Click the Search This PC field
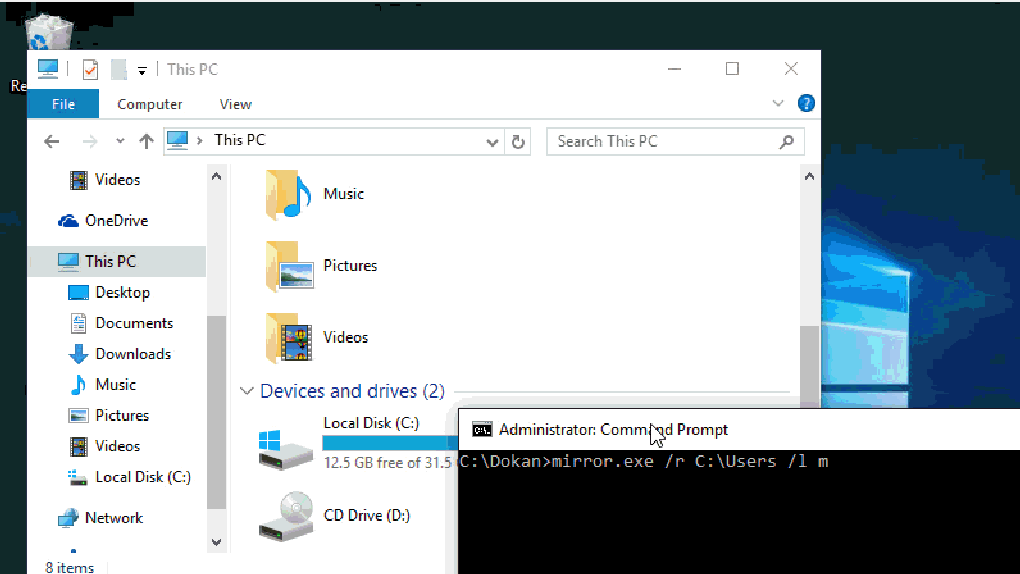This screenshot has height=574, width=1020. tap(675, 141)
